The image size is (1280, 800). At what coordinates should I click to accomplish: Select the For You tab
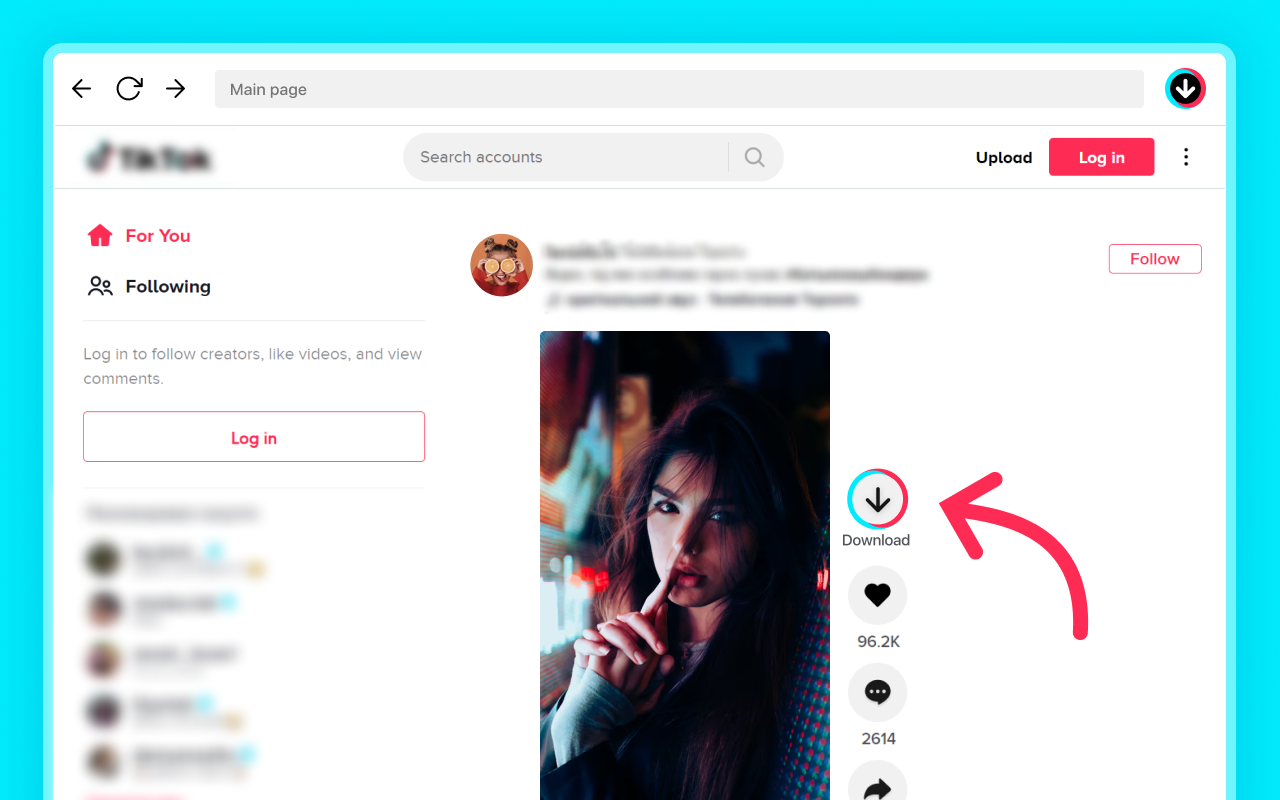[x=139, y=236]
